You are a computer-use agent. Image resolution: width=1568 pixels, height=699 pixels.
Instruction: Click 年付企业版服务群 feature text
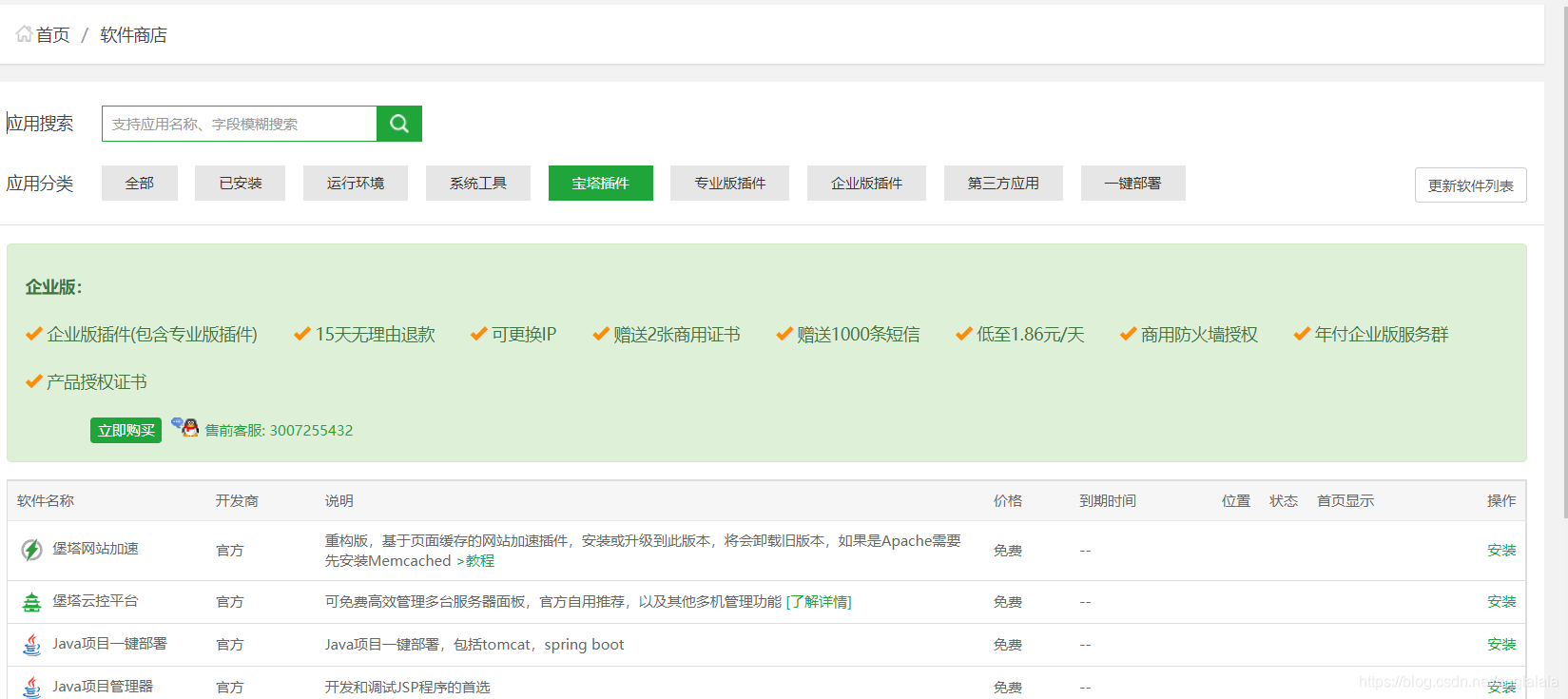point(1382,335)
